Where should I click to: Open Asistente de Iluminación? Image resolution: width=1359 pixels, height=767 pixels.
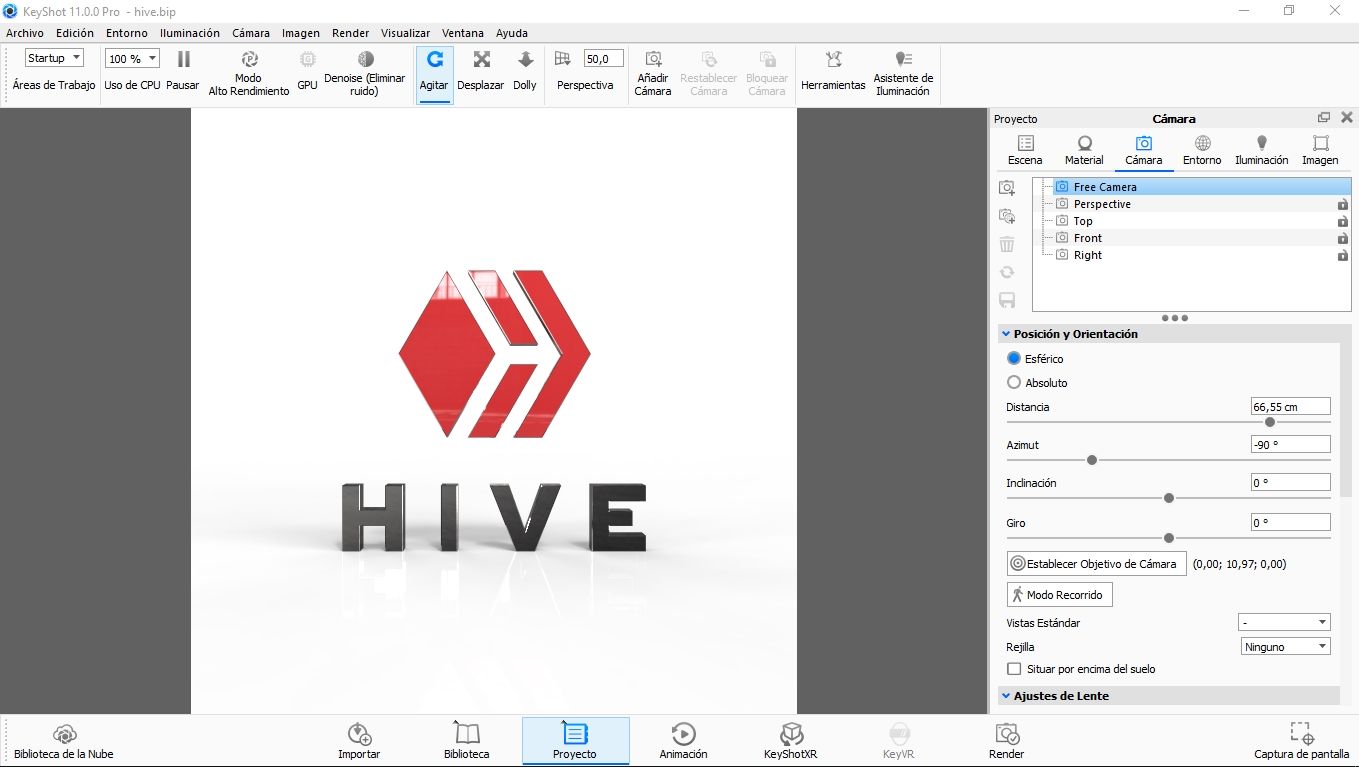coord(903,74)
